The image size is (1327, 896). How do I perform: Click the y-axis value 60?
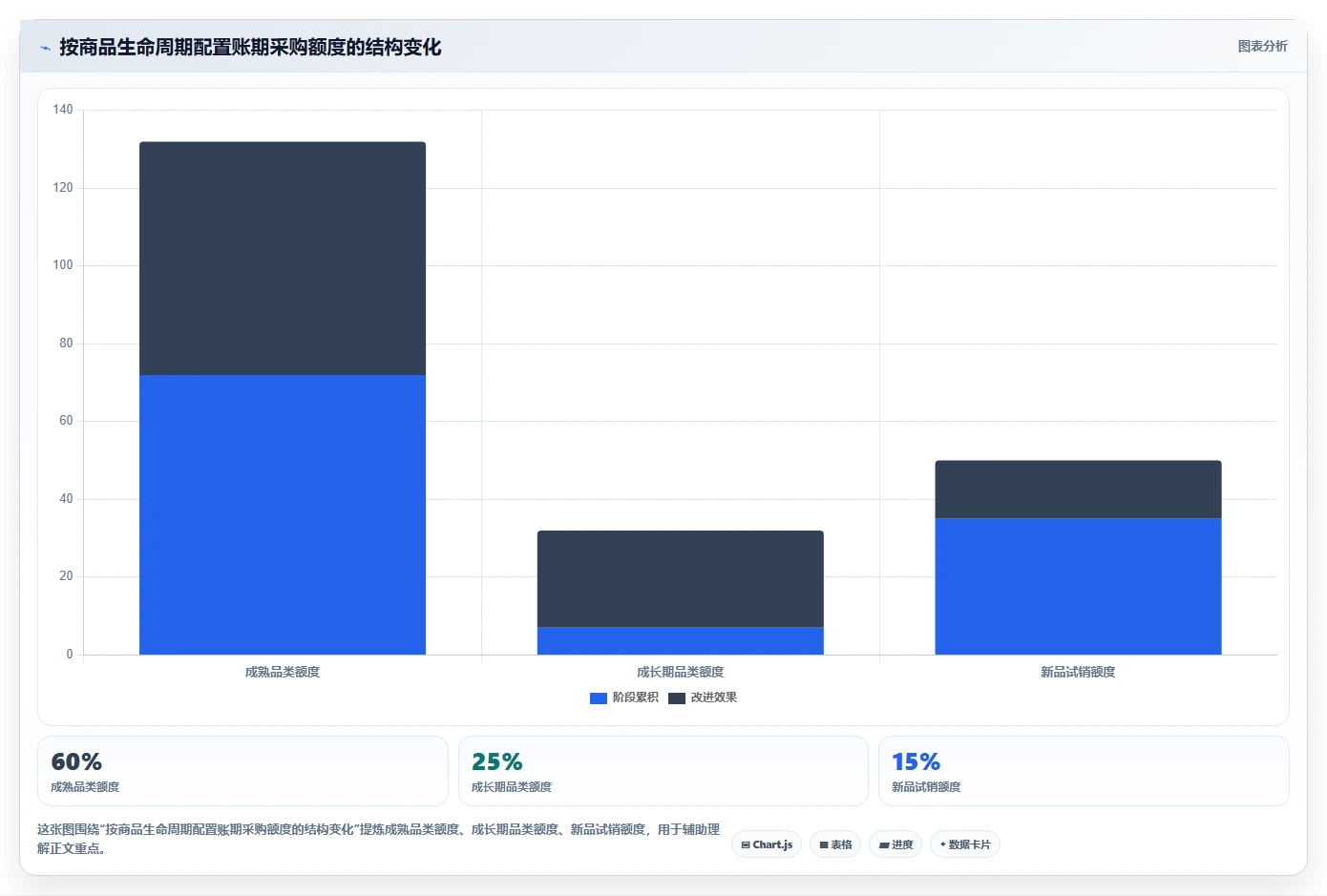(x=66, y=421)
